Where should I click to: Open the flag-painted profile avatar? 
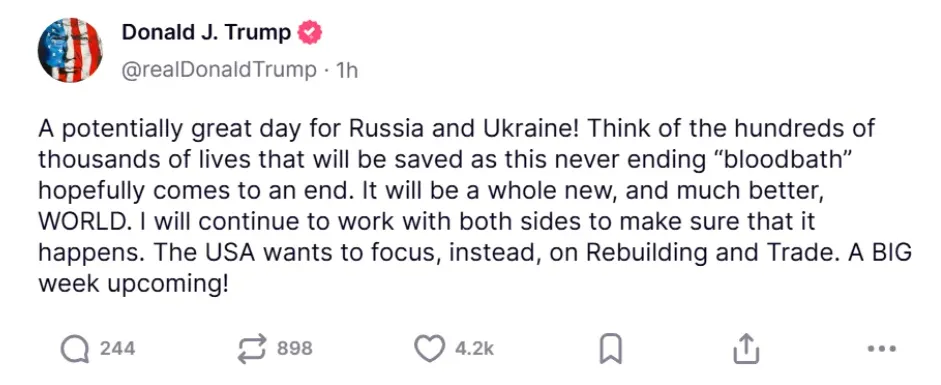point(70,50)
